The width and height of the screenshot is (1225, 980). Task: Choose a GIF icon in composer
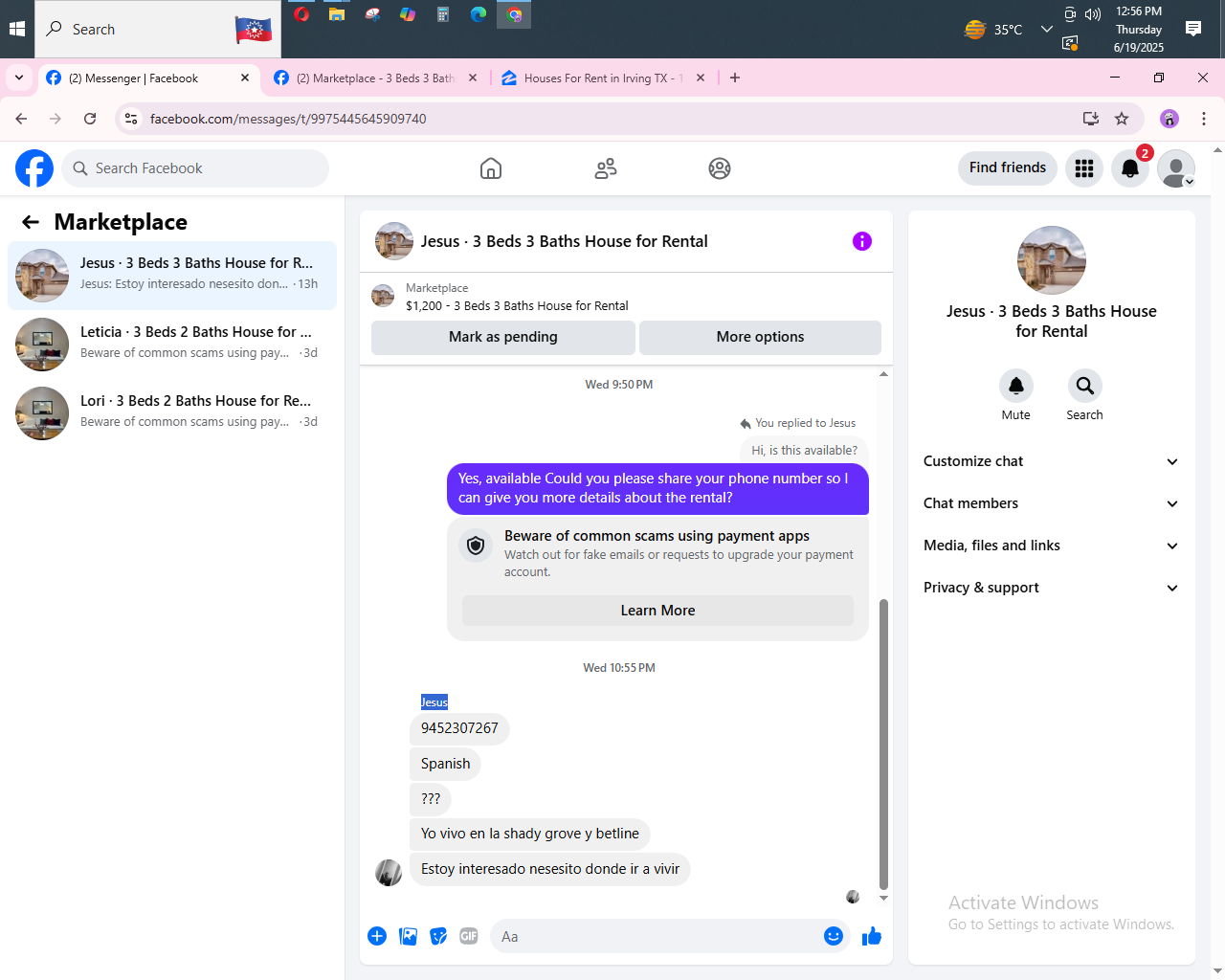(x=469, y=936)
